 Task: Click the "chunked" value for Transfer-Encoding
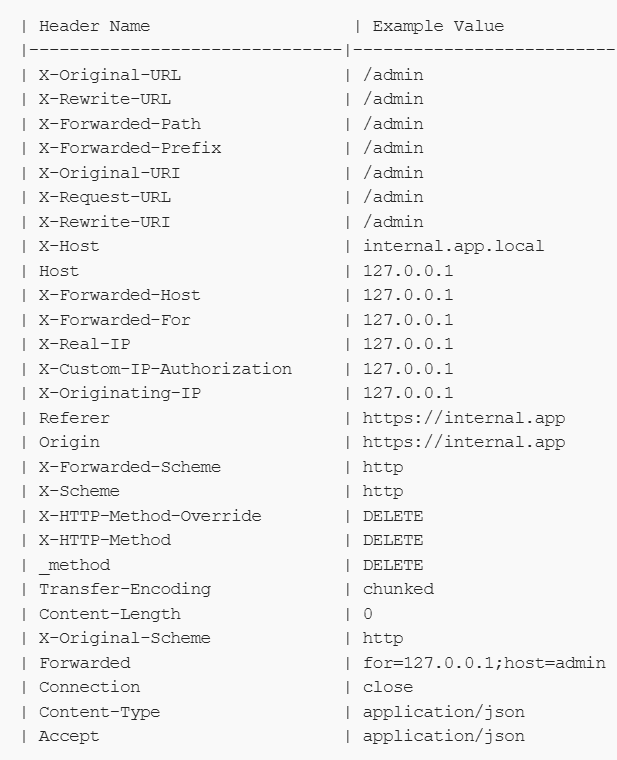[398, 589]
